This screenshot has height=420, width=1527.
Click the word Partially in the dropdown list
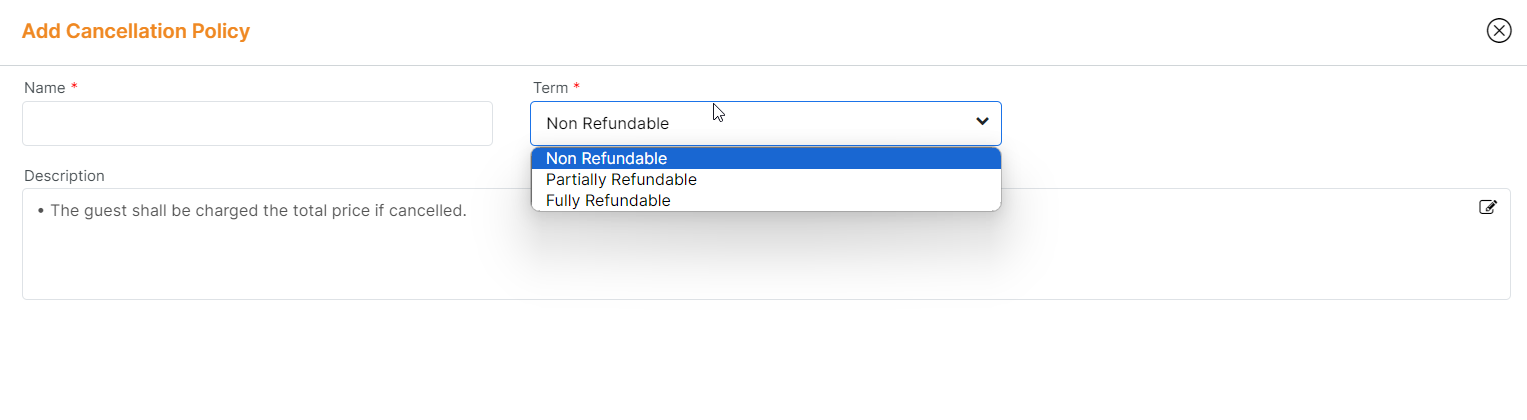[576, 180]
